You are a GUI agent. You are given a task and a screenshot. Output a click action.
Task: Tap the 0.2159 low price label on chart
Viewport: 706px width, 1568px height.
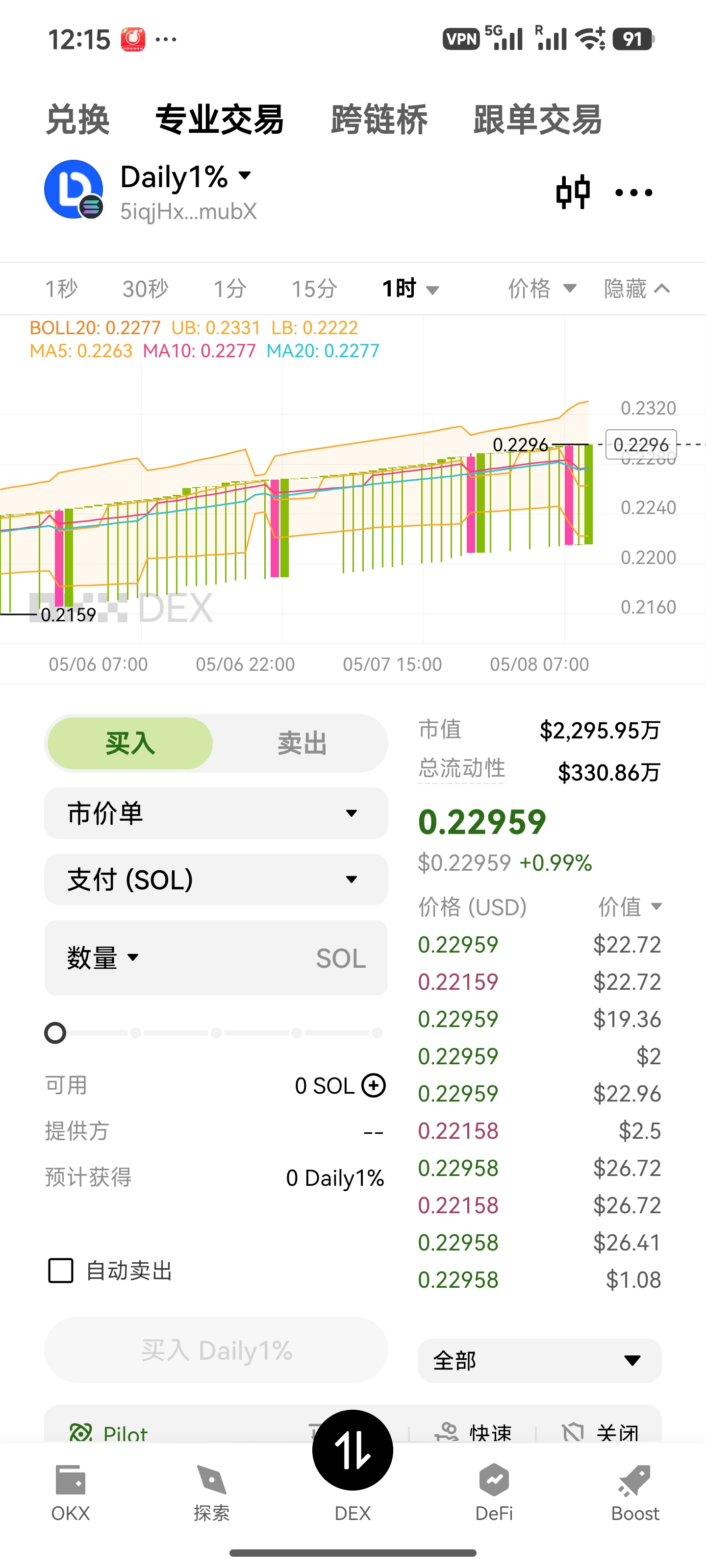point(68,614)
